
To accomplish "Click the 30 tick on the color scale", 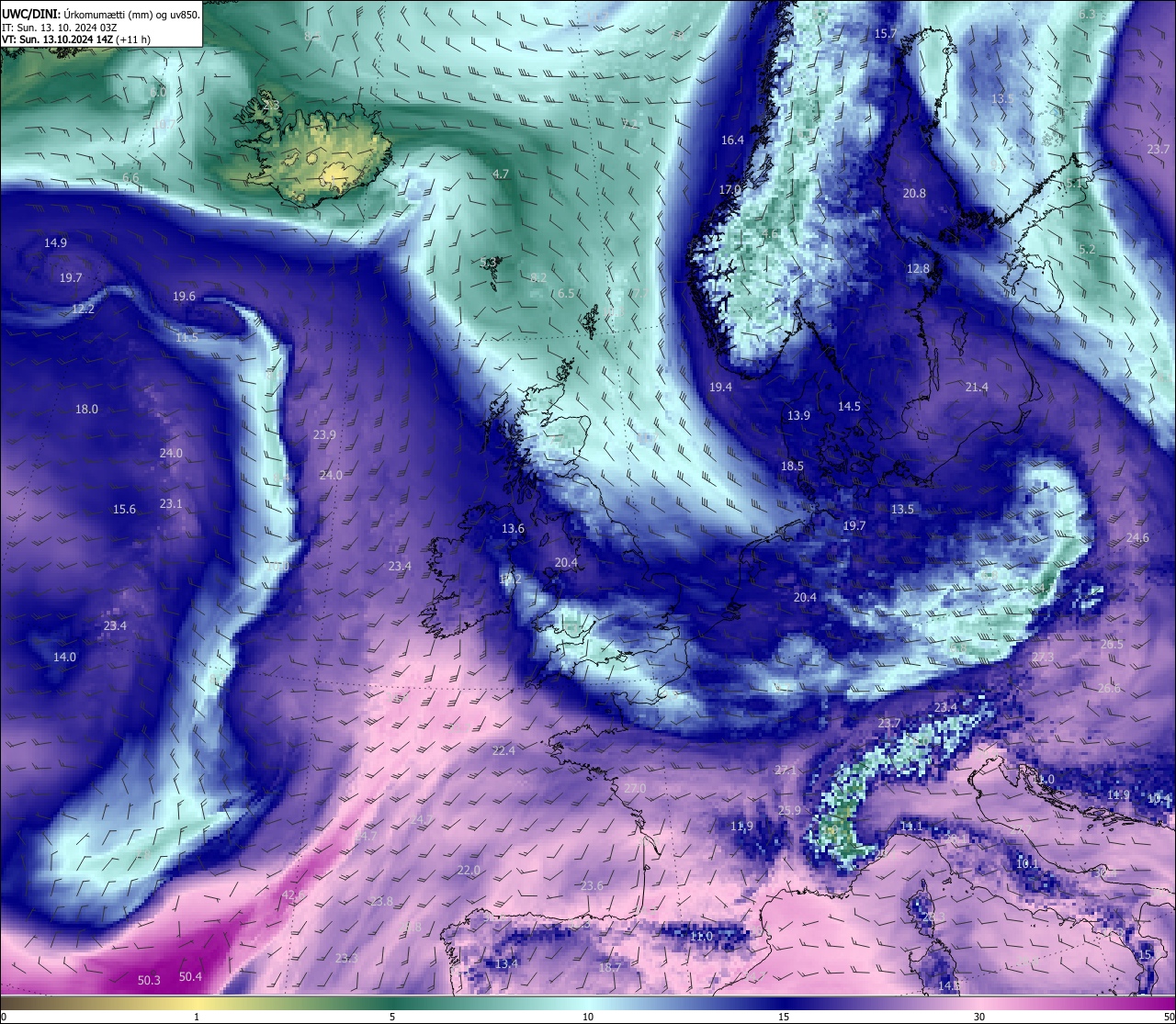I will pyautogui.click(x=979, y=1017).
